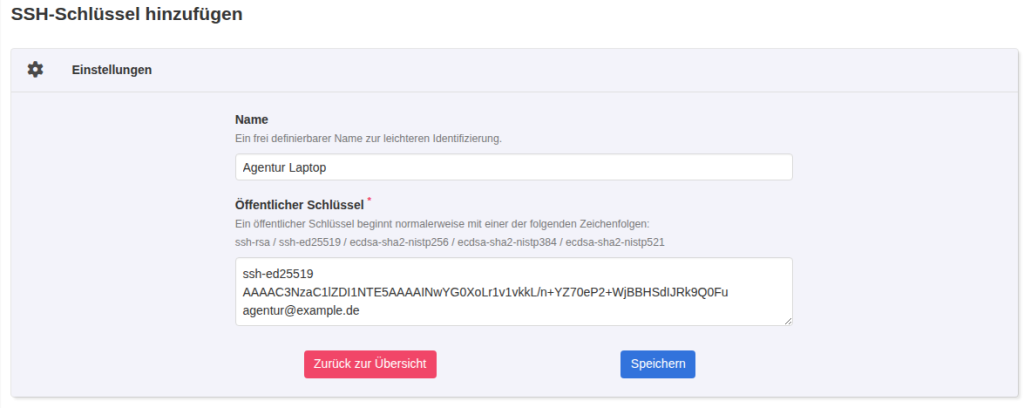This screenshot has height=408, width=1024.
Task: Click 'agentur@example.de' in the key textarea
Action: pyautogui.click(x=301, y=311)
